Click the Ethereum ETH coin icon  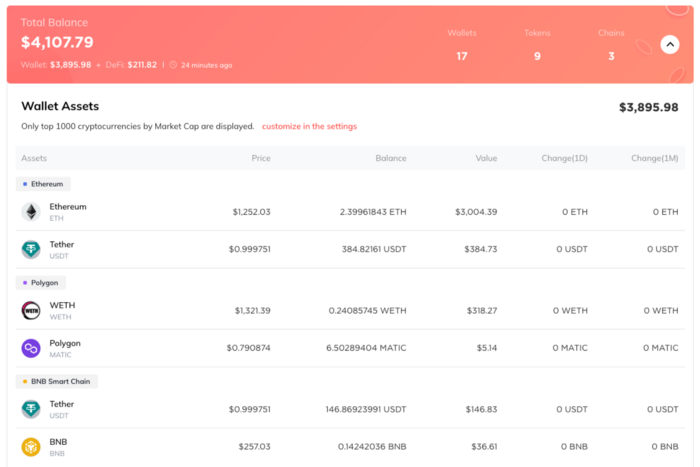[31, 212]
